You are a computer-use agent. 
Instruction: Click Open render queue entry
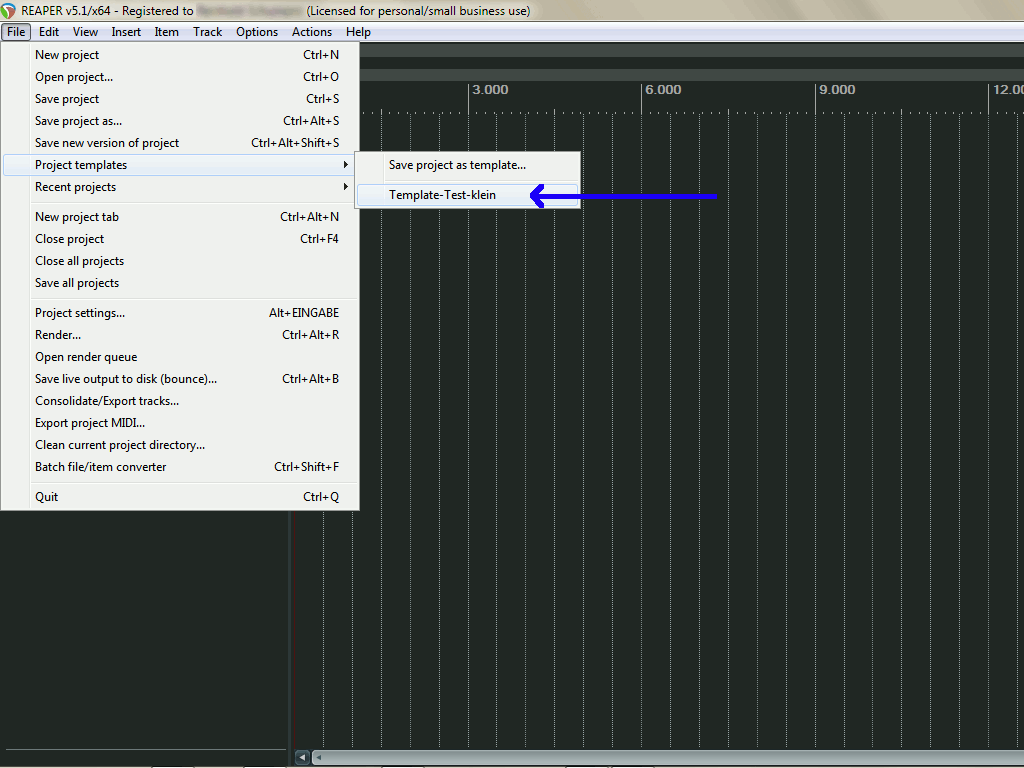[x=180, y=357]
